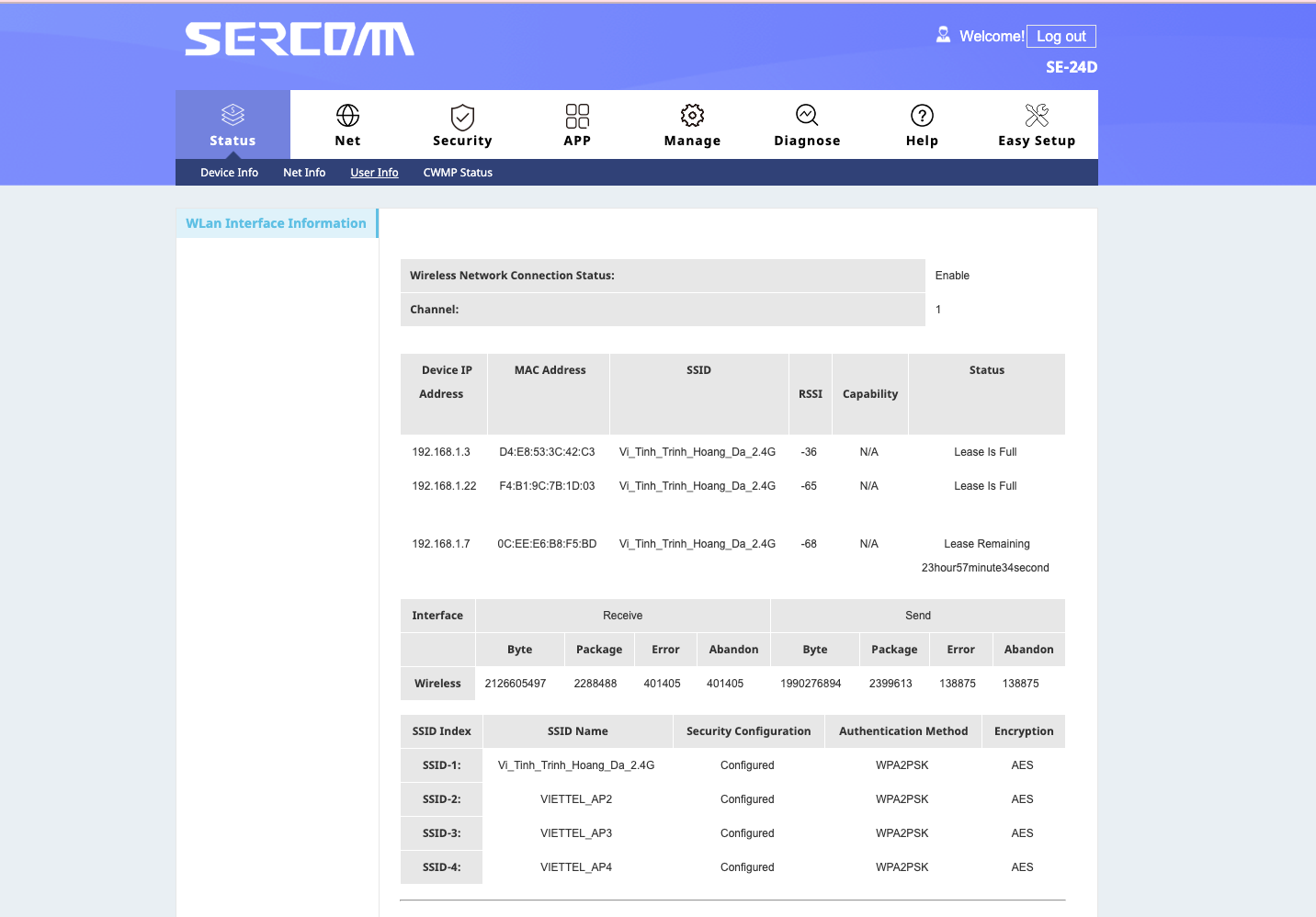Open the APP grid icon
Image resolution: width=1316 pixels, height=917 pixels.
[x=577, y=116]
